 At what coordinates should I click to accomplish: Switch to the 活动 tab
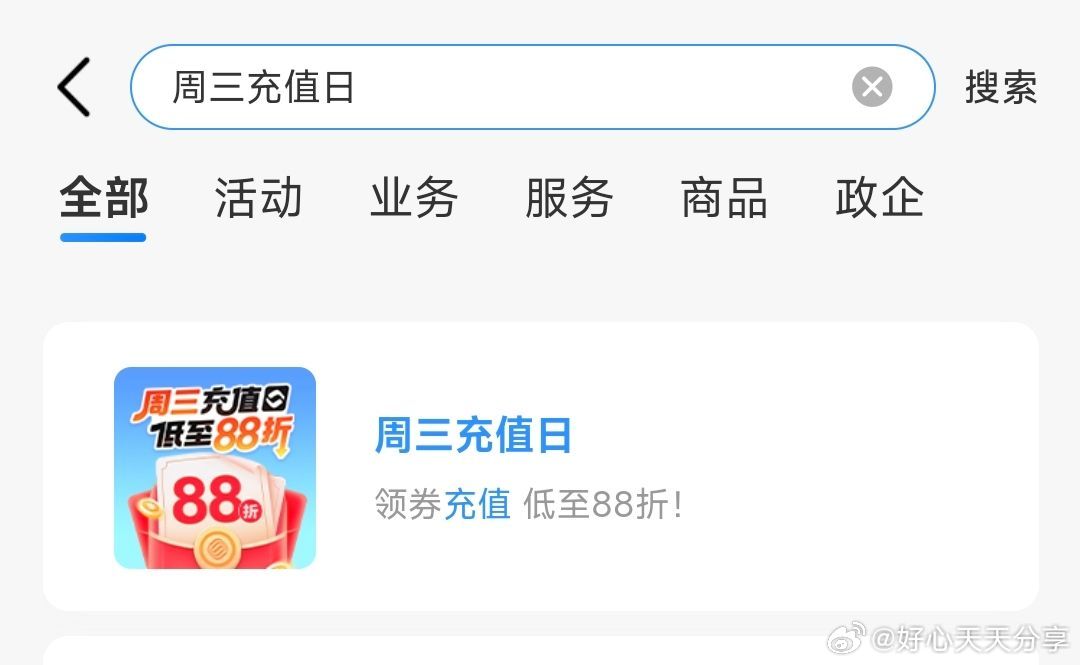258,198
